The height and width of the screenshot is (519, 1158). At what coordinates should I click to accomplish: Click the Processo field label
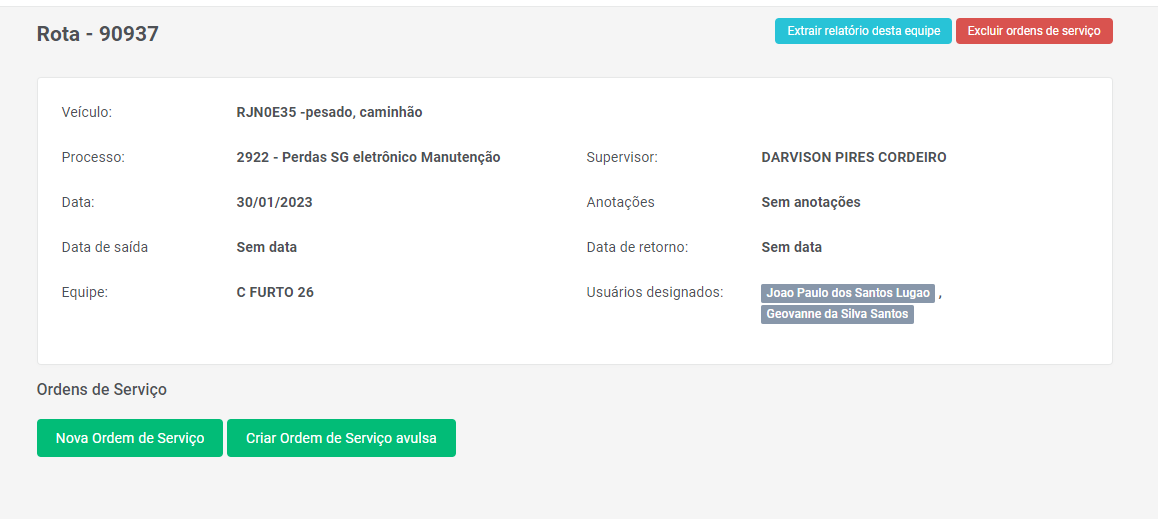(93, 157)
